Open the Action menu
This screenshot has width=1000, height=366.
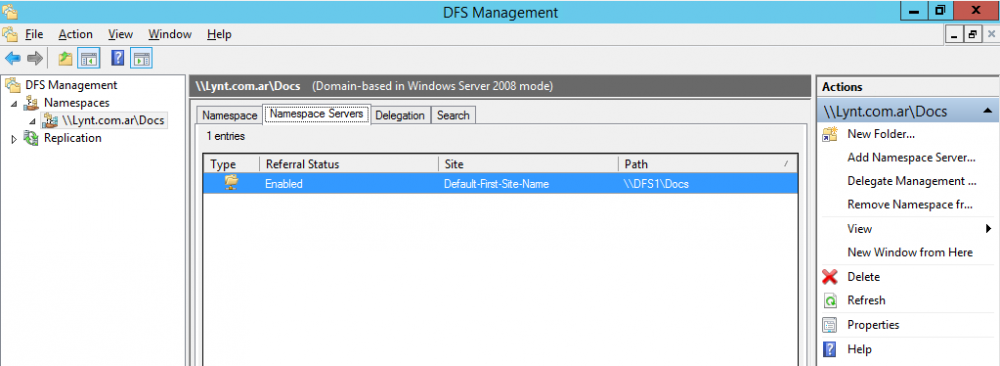tap(75, 34)
